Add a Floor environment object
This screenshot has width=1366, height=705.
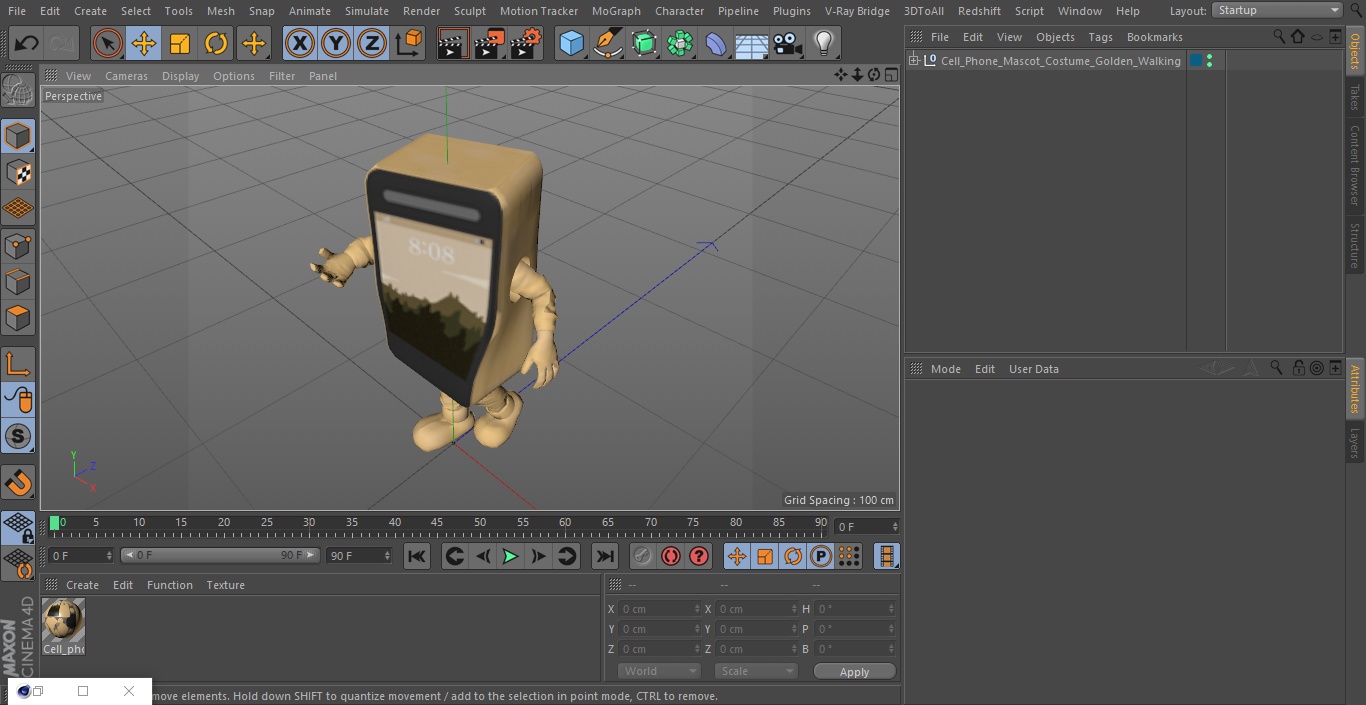coord(751,43)
